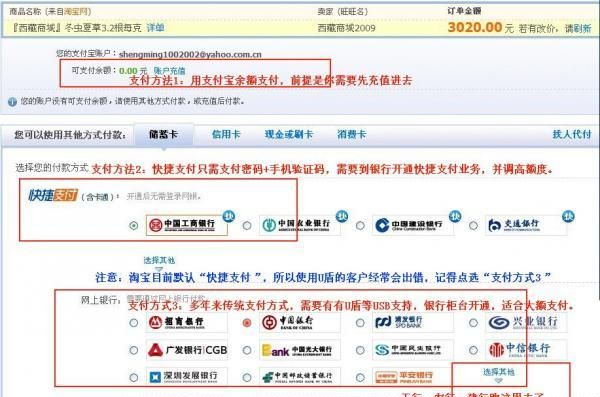This screenshot has width=600, height=397.
Task: Click the 浦发银行 SPD Bank logo
Action: tap(413, 322)
